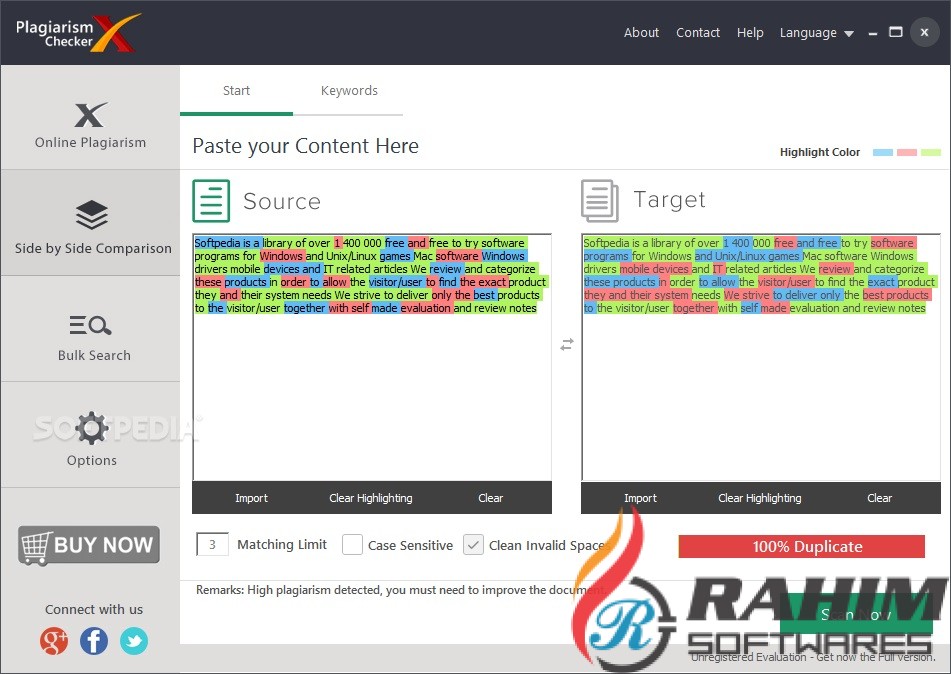Open the About menu item

click(x=641, y=33)
